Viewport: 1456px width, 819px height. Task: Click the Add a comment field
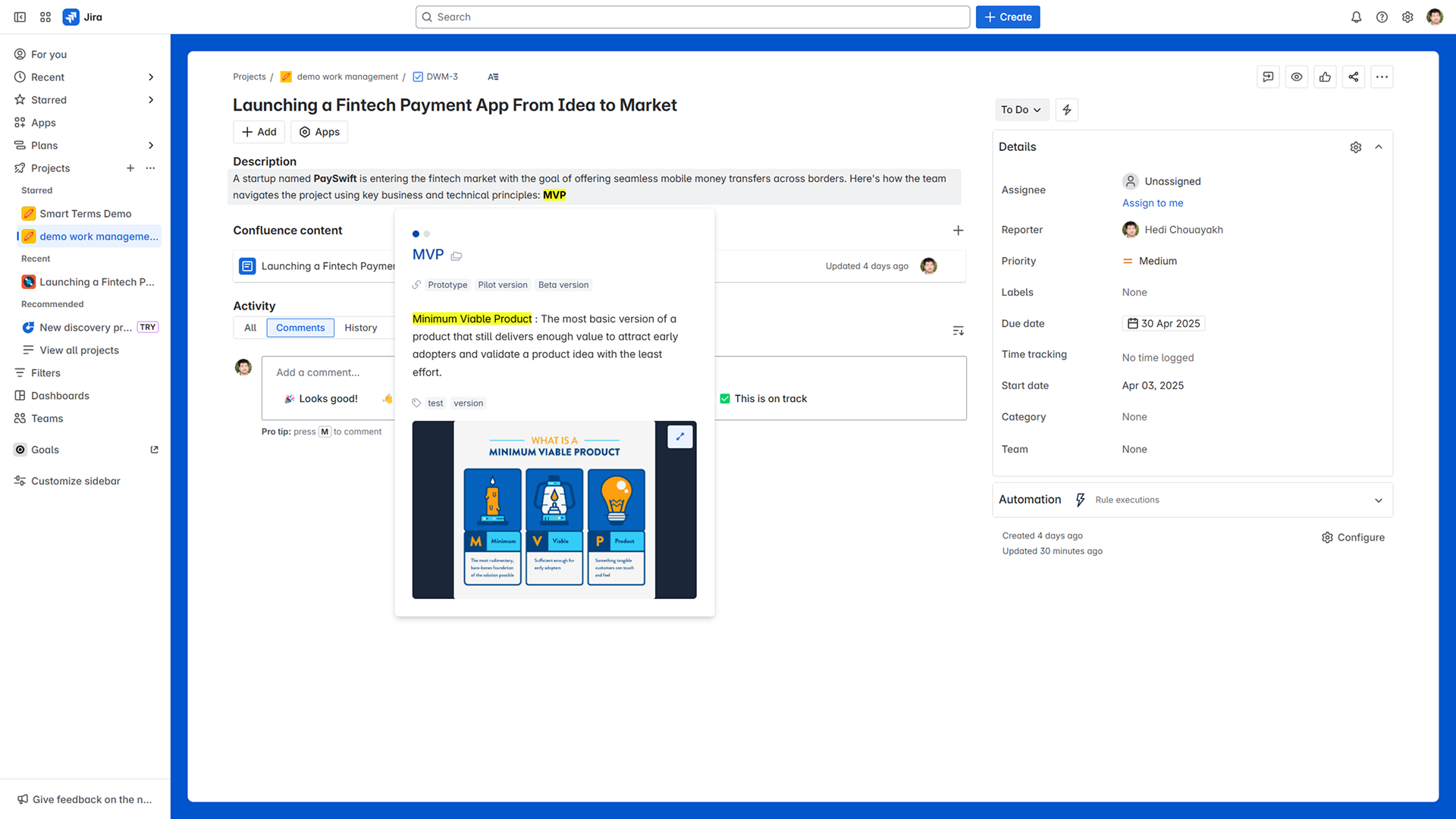(x=318, y=372)
